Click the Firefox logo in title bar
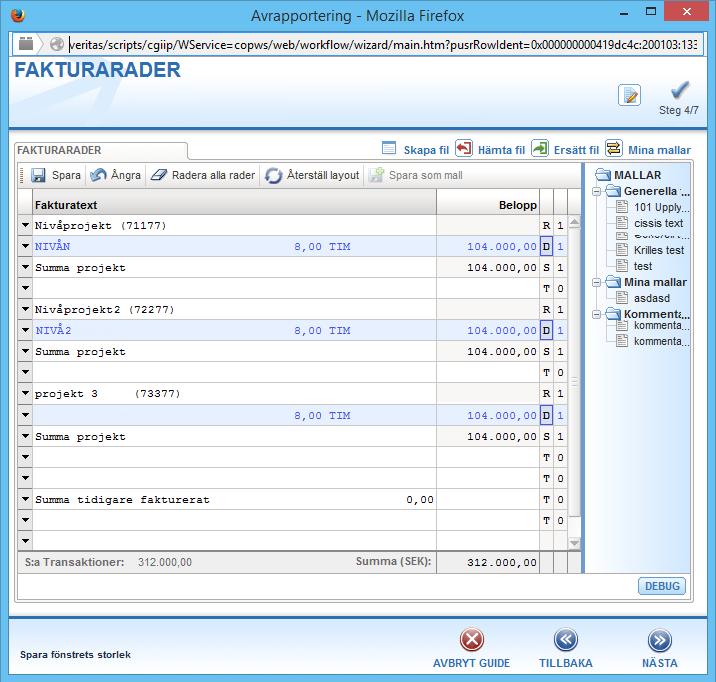 click(18, 16)
